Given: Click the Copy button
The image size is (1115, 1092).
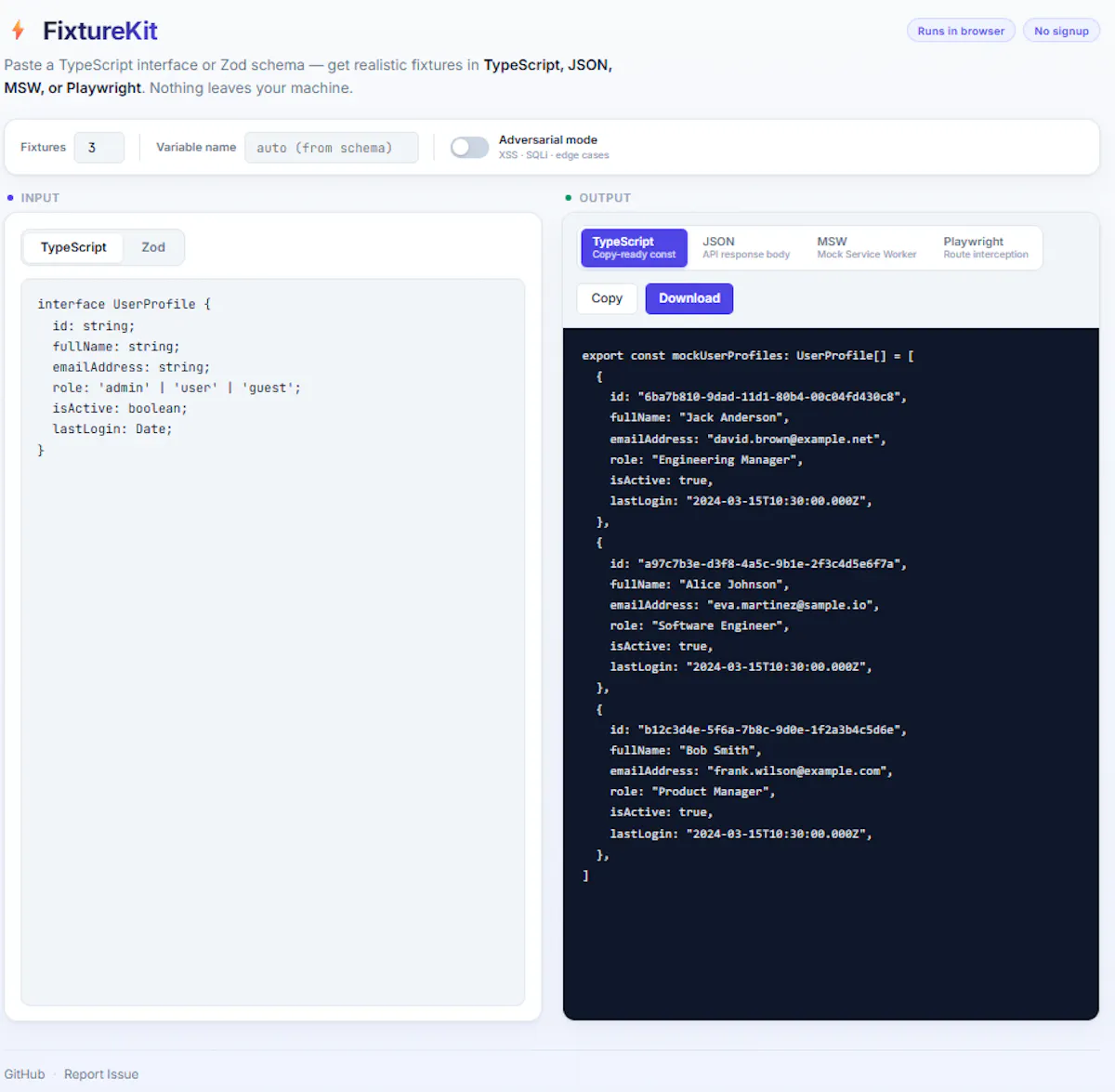Looking at the screenshot, I should pyautogui.click(x=607, y=298).
